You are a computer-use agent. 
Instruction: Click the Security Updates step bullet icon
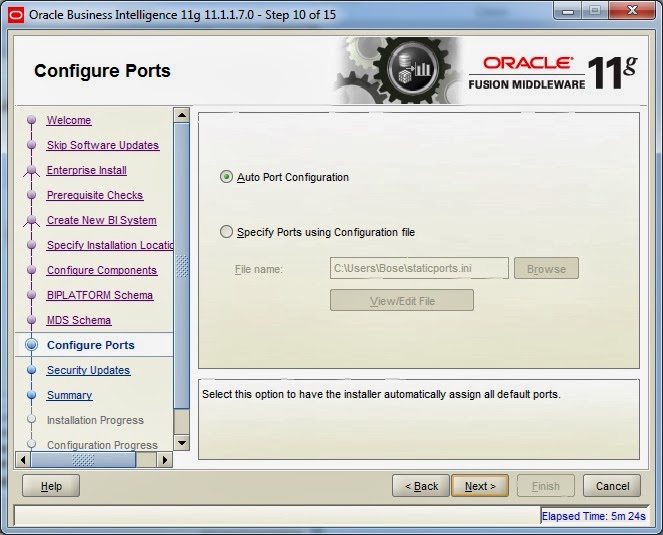click(31, 370)
